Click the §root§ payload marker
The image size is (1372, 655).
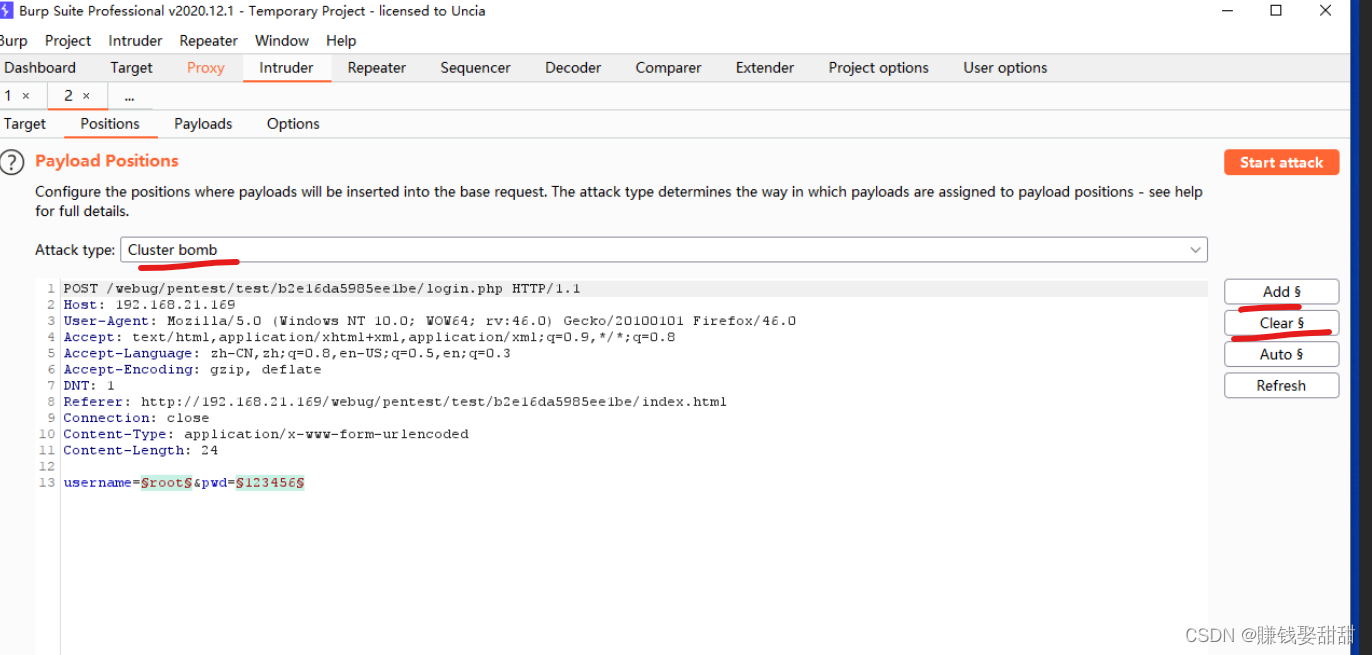click(166, 483)
